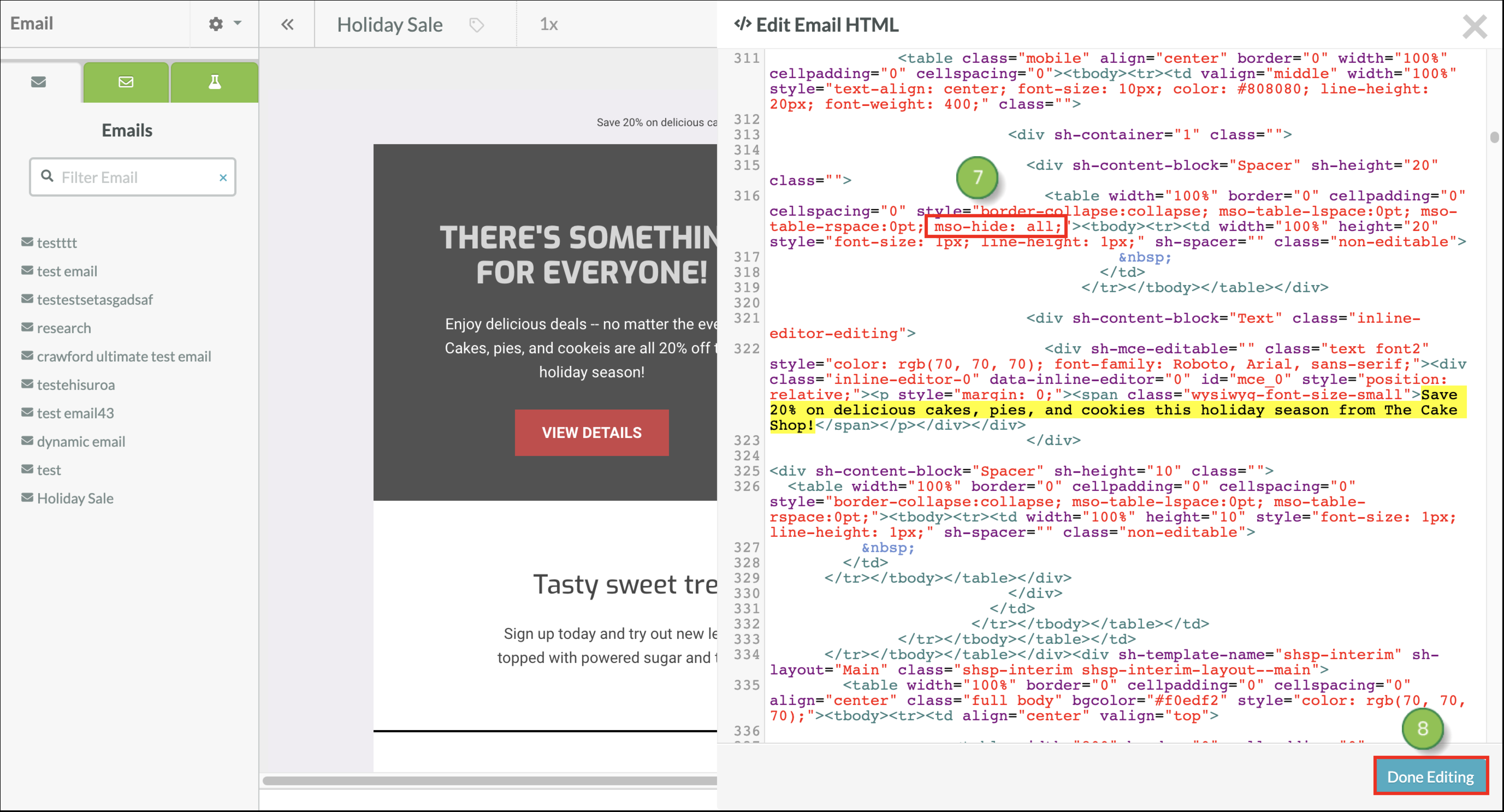Click line number 316 in the gutter

(x=747, y=196)
